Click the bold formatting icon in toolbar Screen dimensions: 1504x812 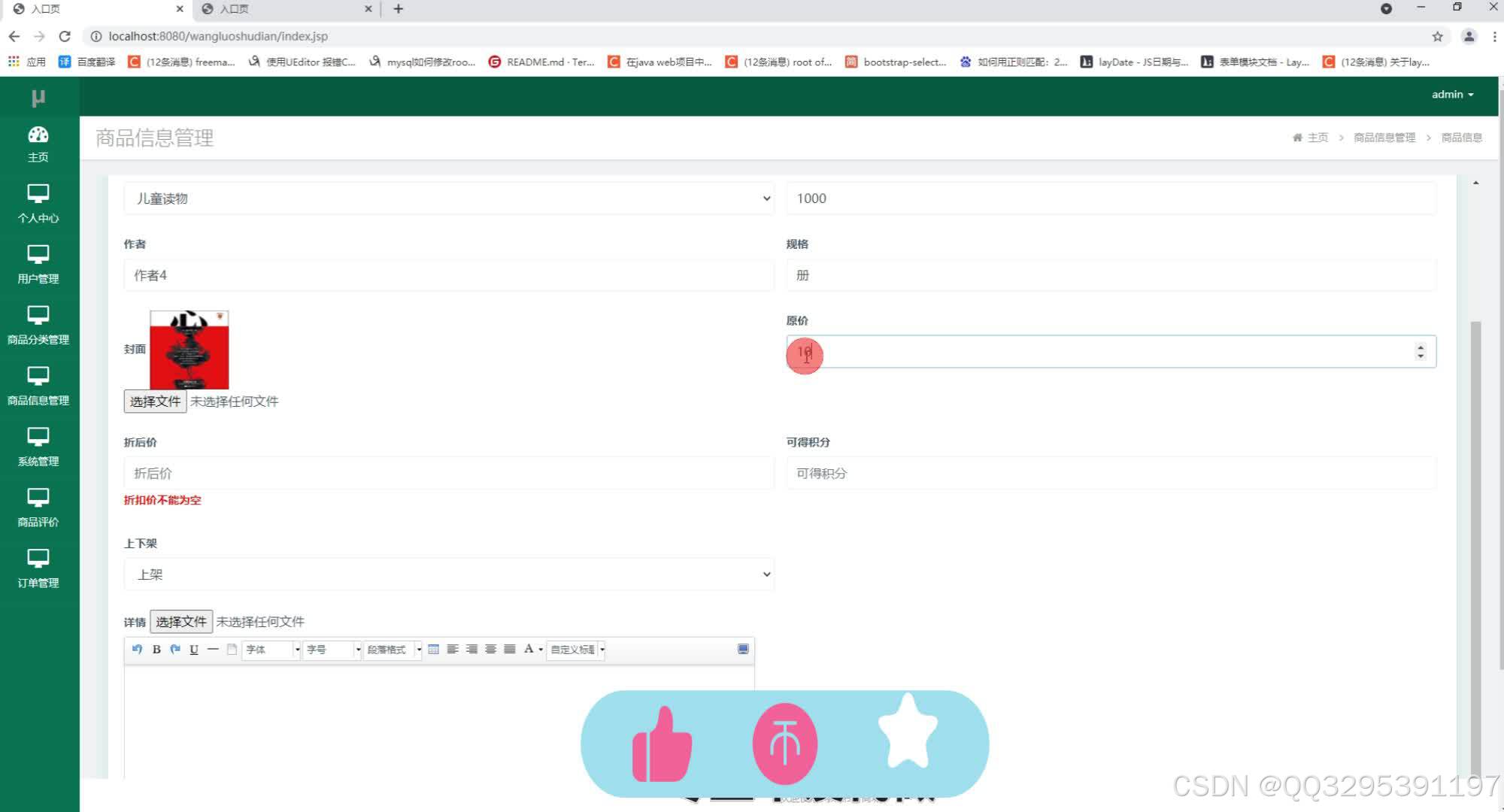coord(157,649)
